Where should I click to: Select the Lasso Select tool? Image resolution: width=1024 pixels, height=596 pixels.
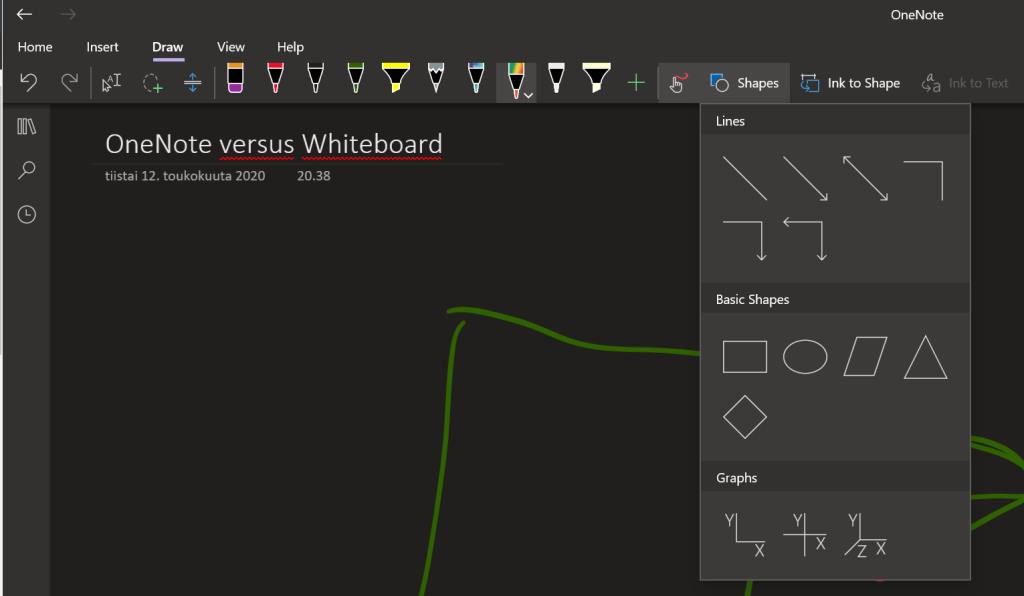click(152, 83)
